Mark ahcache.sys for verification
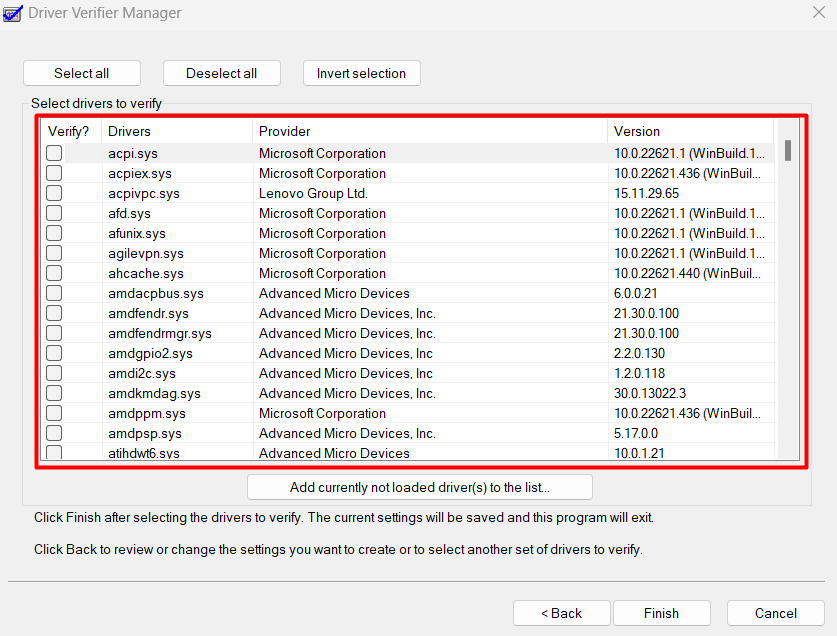 (x=54, y=273)
